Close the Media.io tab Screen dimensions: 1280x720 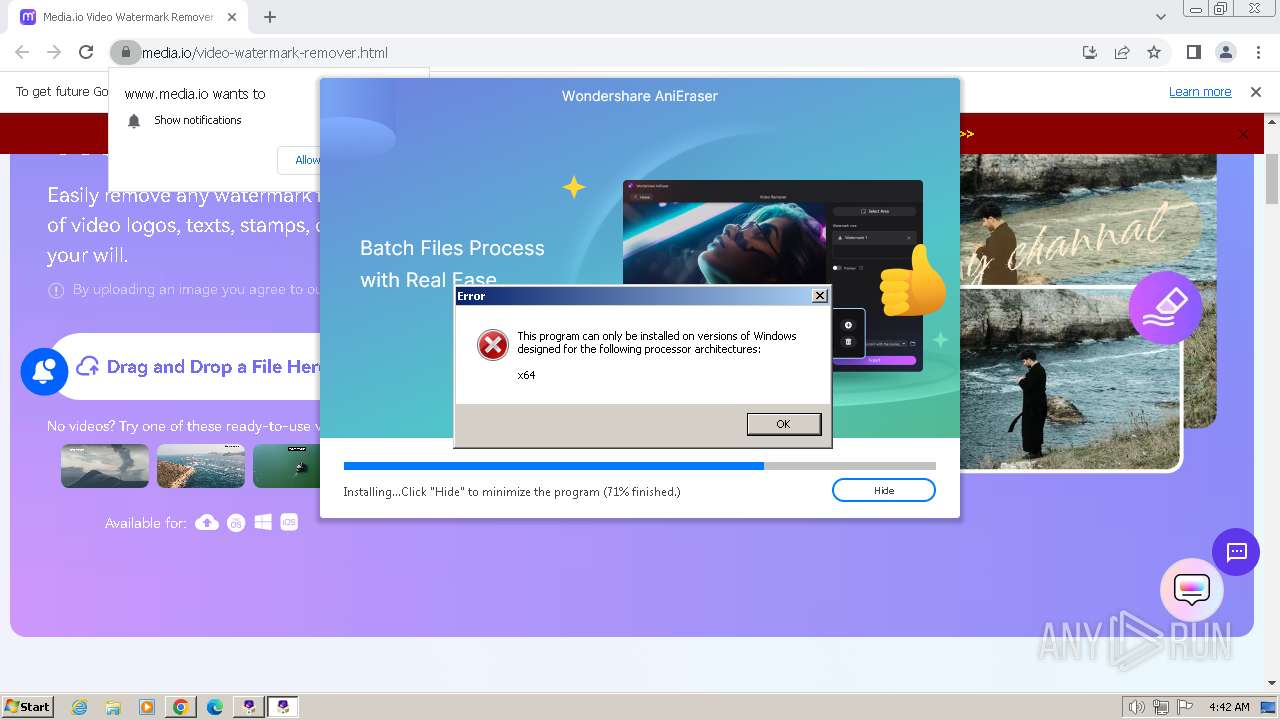pos(232,17)
